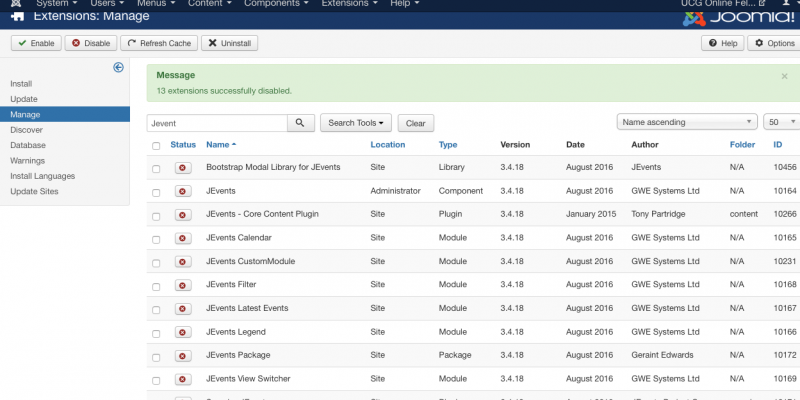
Task: Click the search field containing Jevent
Action: [x=217, y=123]
